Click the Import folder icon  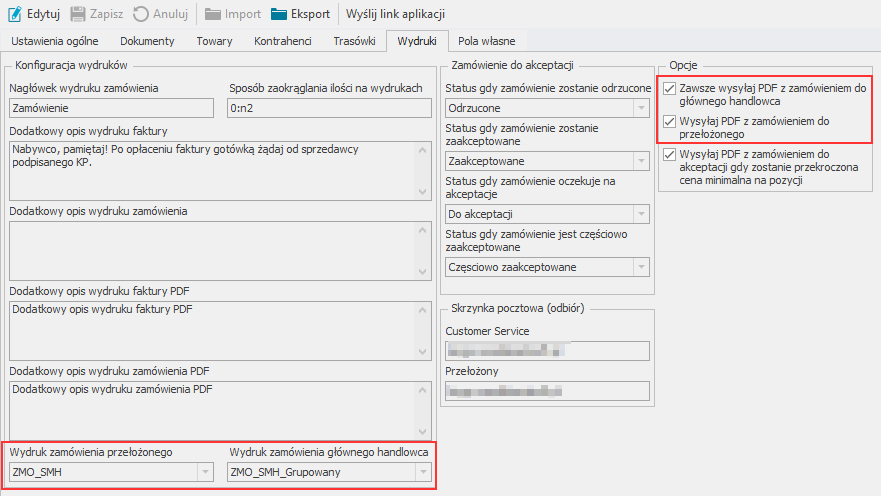[213, 14]
